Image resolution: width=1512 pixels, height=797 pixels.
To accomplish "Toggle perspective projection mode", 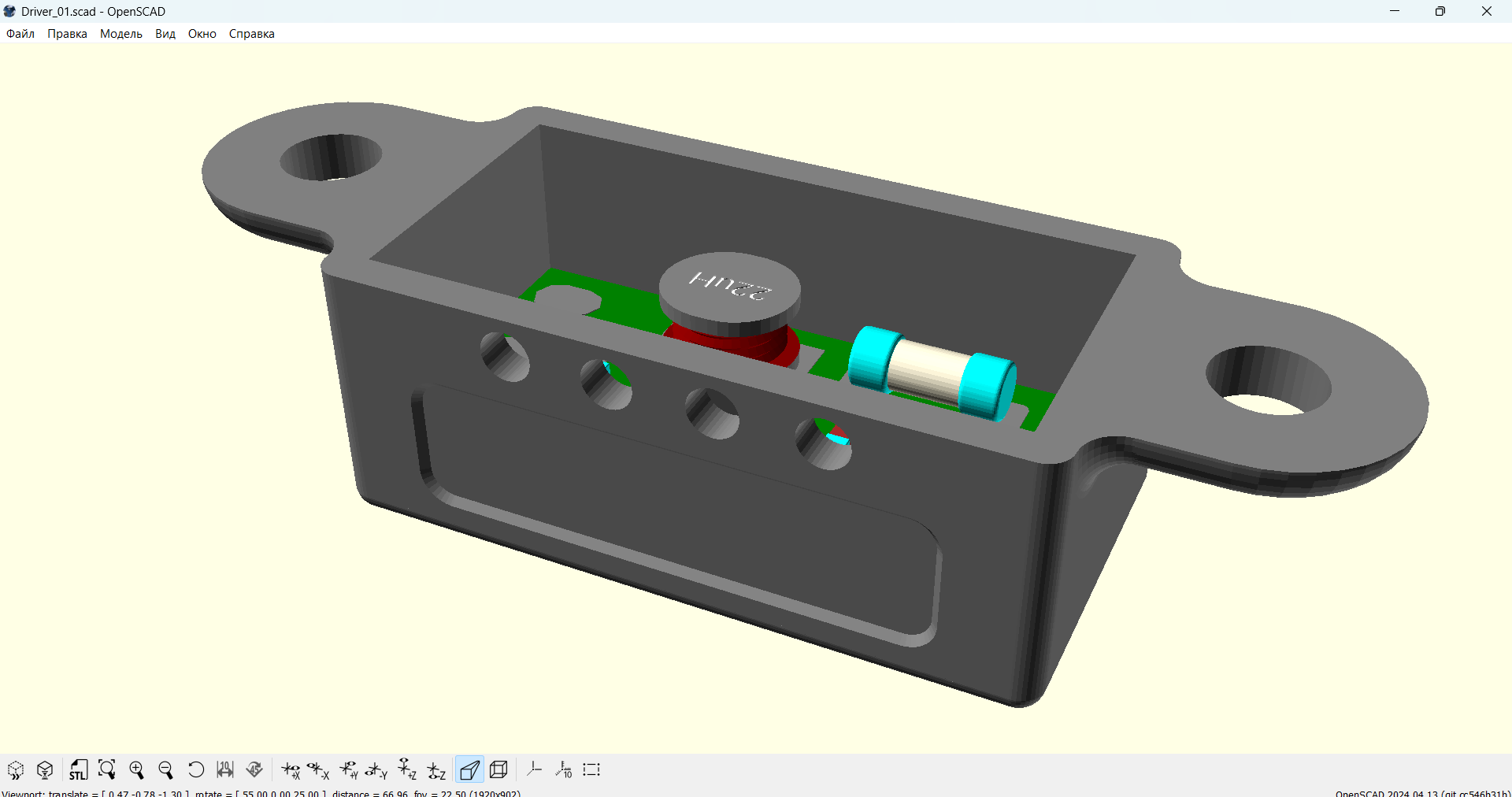I will [x=469, y=769].
